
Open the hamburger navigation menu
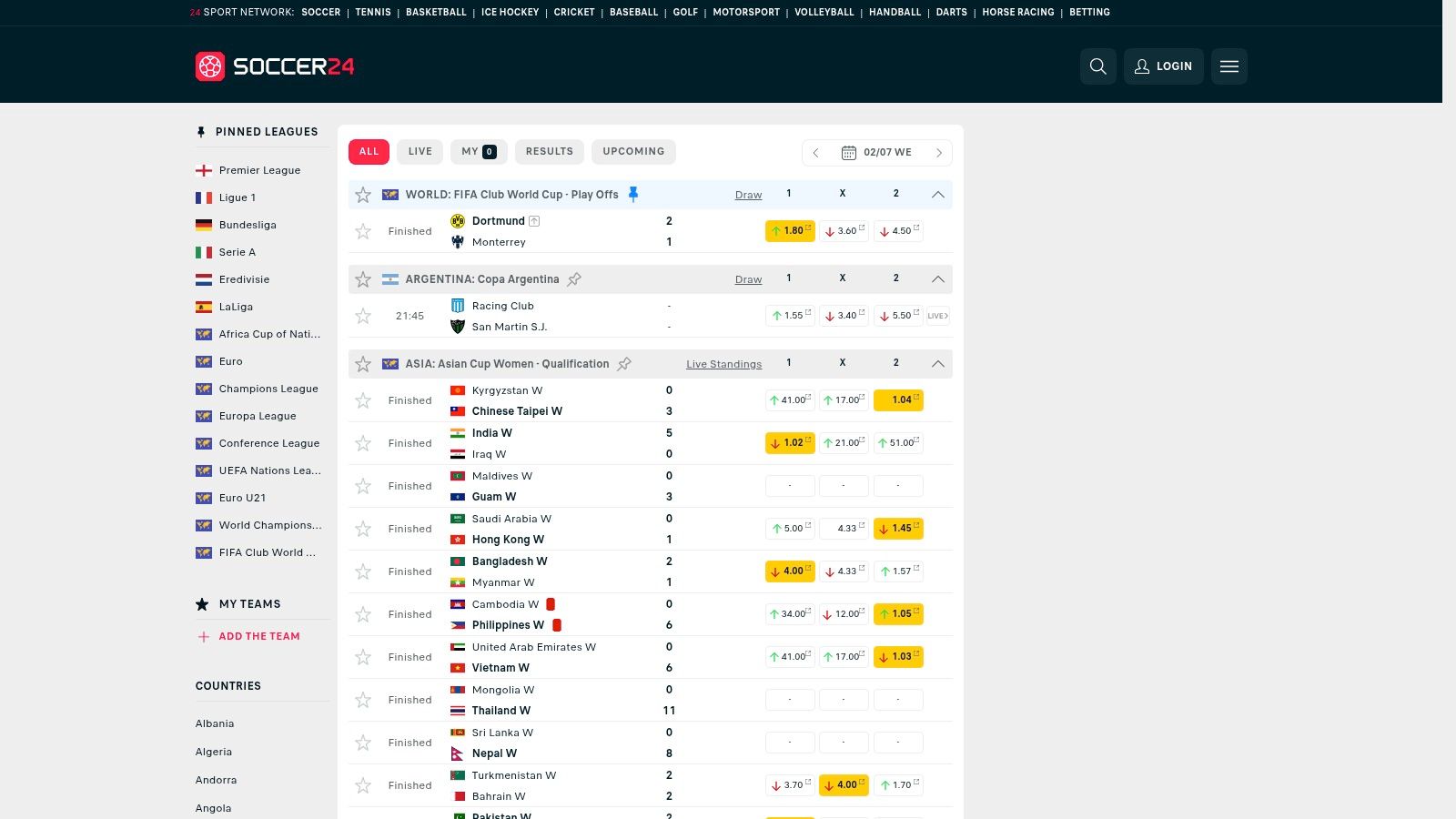click(1228, 66)
